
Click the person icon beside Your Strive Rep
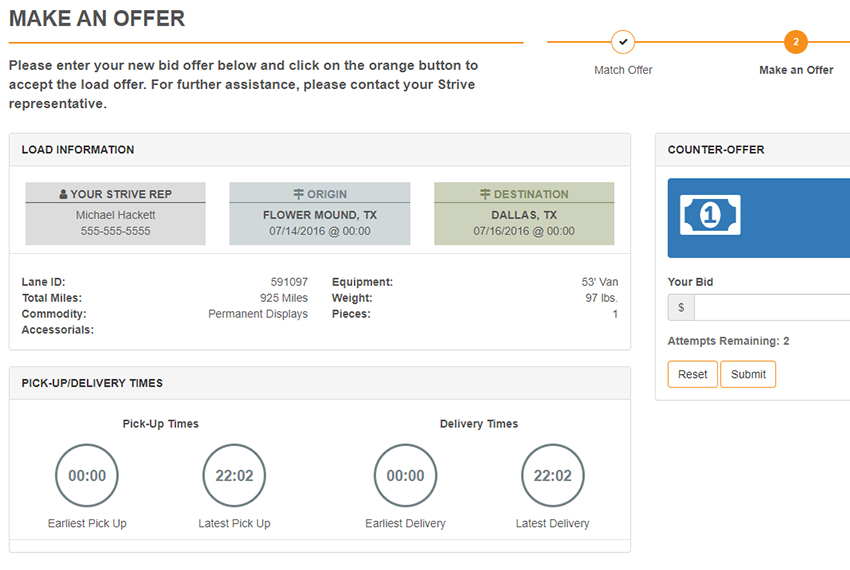click(x=63, y=194)
